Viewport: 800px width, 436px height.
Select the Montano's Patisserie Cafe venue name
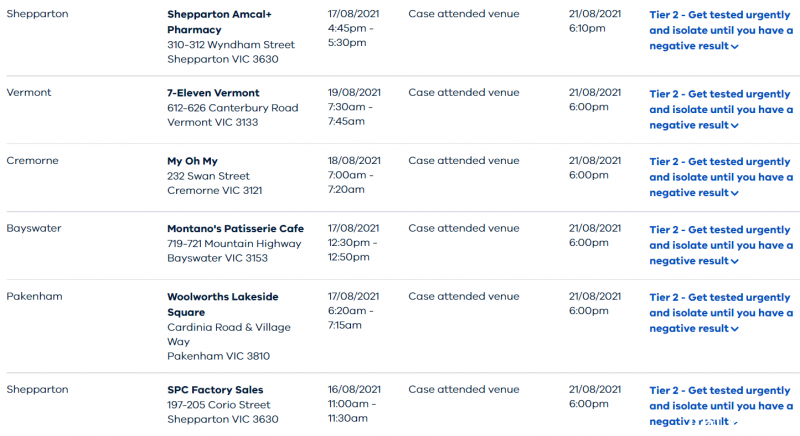tap(235, 228)
